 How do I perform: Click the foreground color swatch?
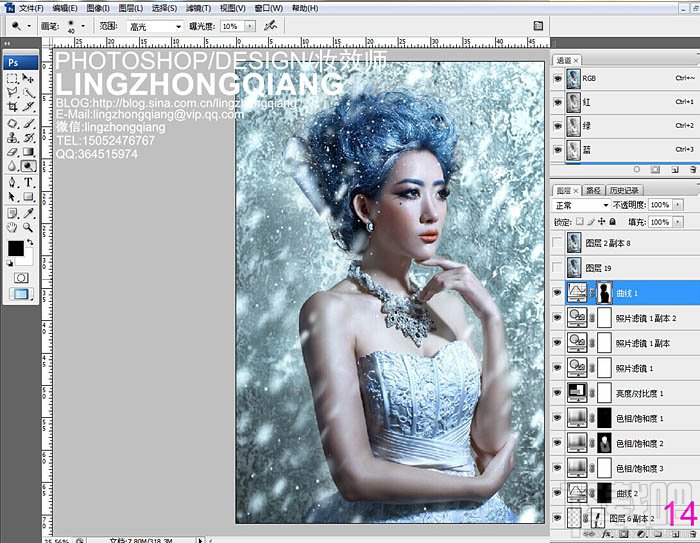pyautogui.click(x=16, y=248)
